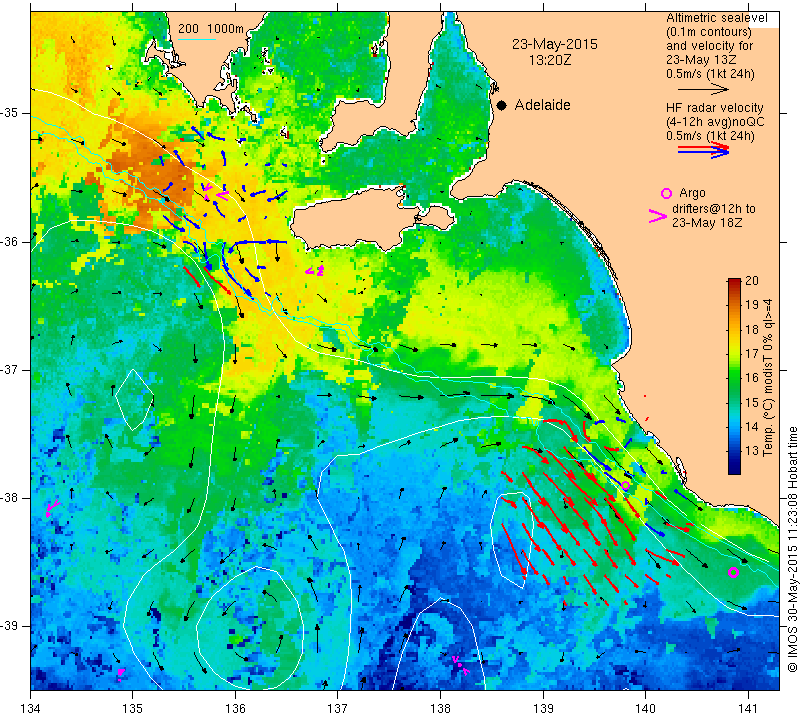Viewport: 800px width, 720px height.
Task: Click the '17' tick on temperature scale
Action: point(752,354)
